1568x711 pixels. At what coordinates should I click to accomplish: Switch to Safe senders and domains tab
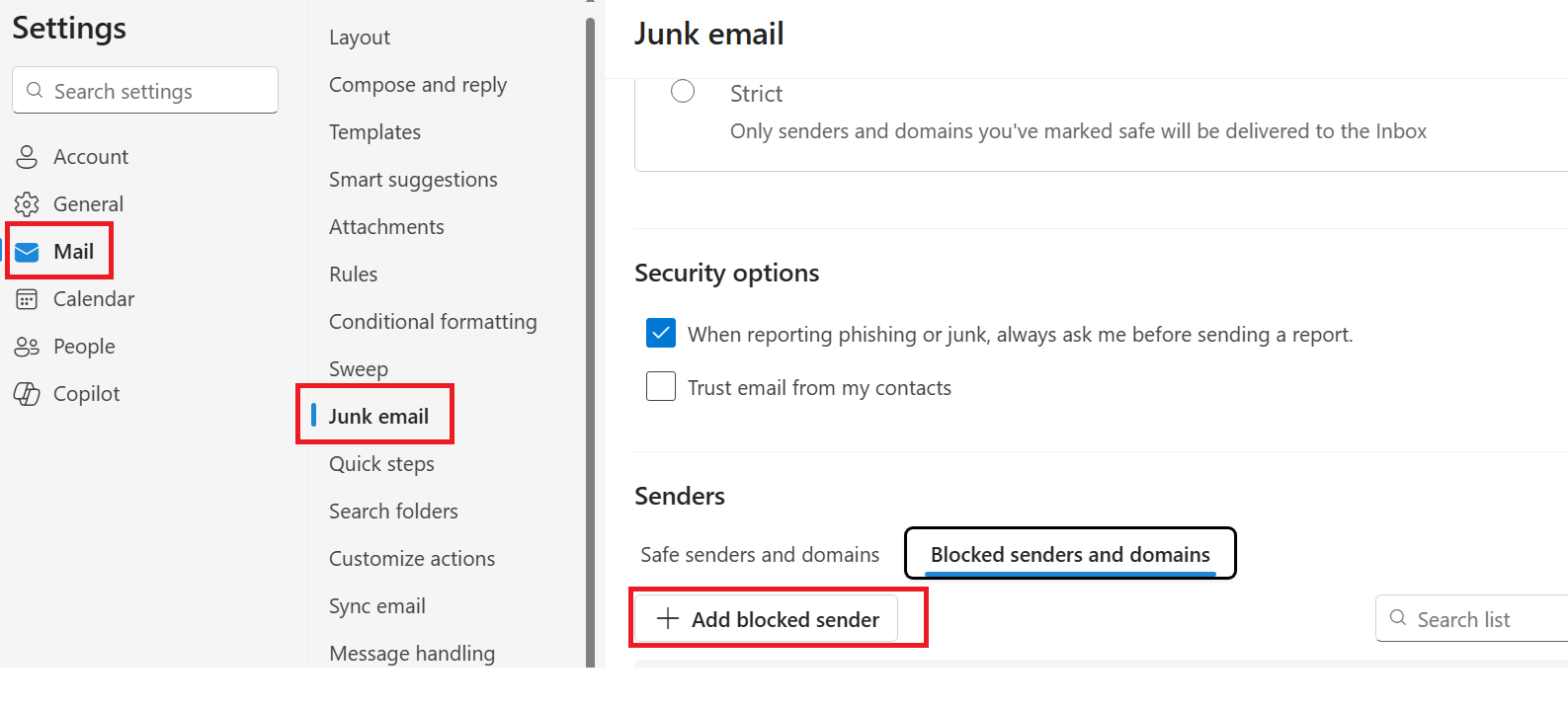759,555
